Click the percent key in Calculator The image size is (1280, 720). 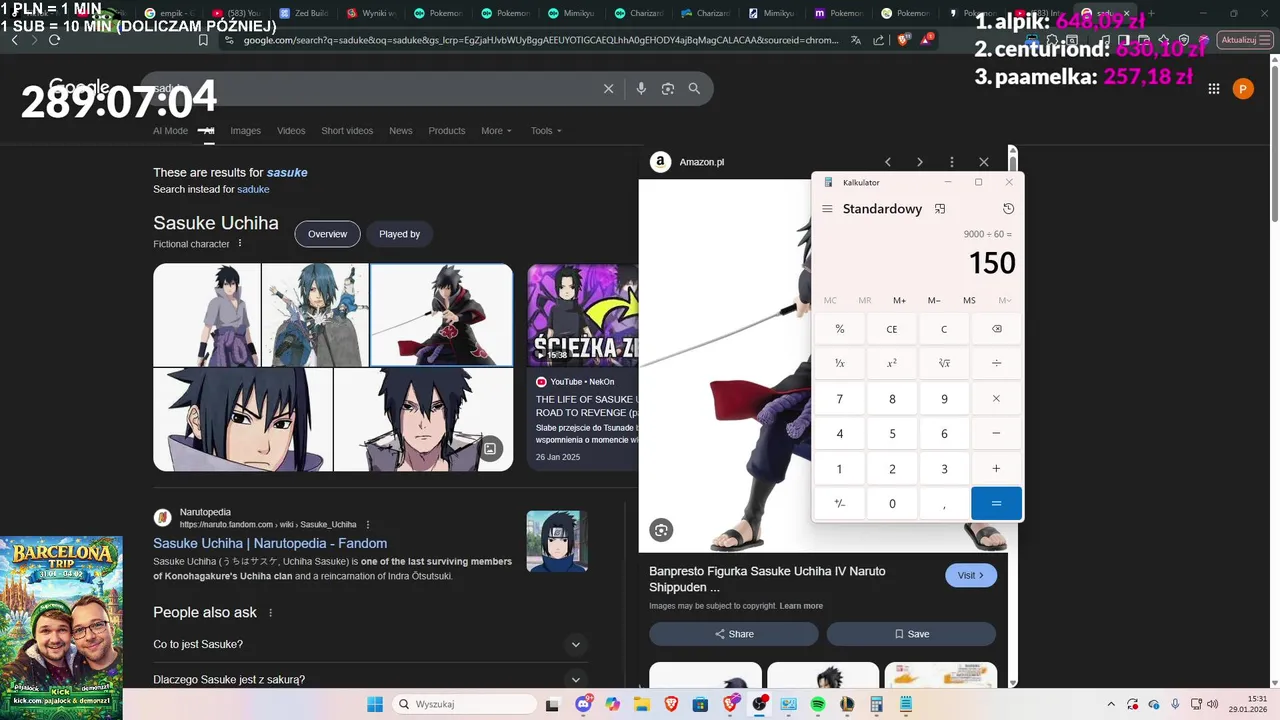(x=840, y=329)
